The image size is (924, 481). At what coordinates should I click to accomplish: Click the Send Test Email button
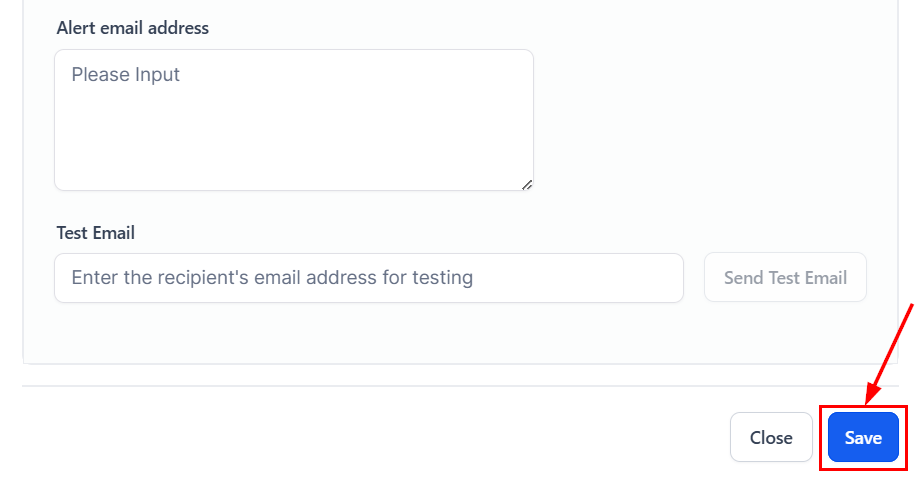(x=785, y=277)
